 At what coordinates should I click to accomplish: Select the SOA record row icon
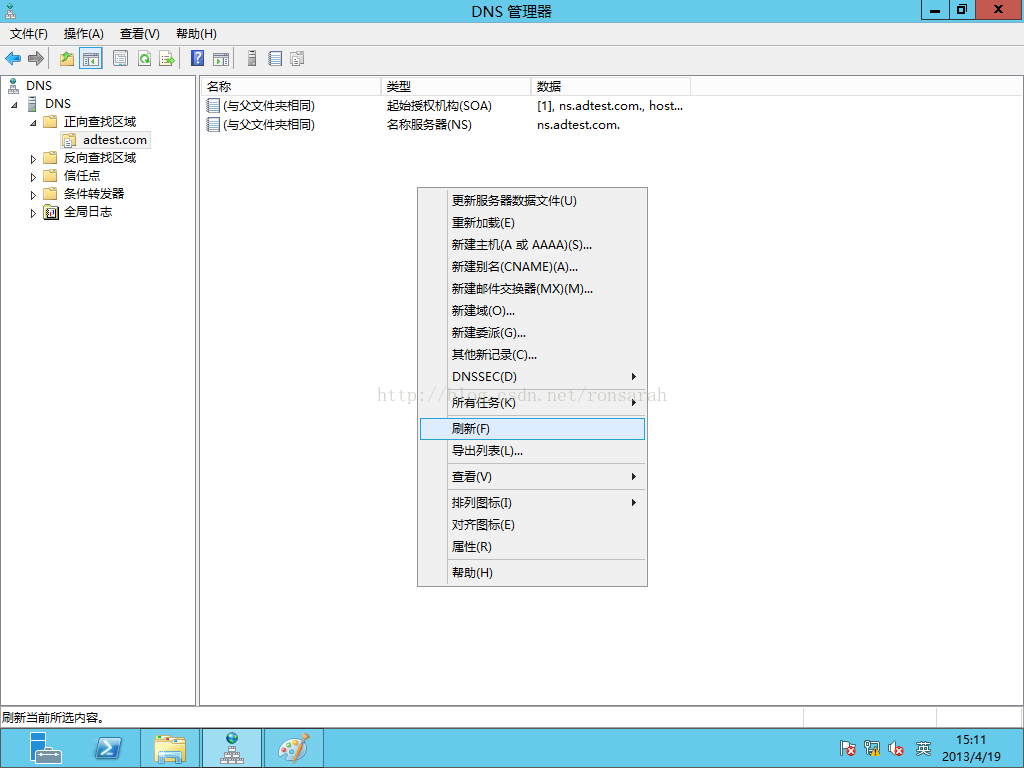(x=213, y=105)
